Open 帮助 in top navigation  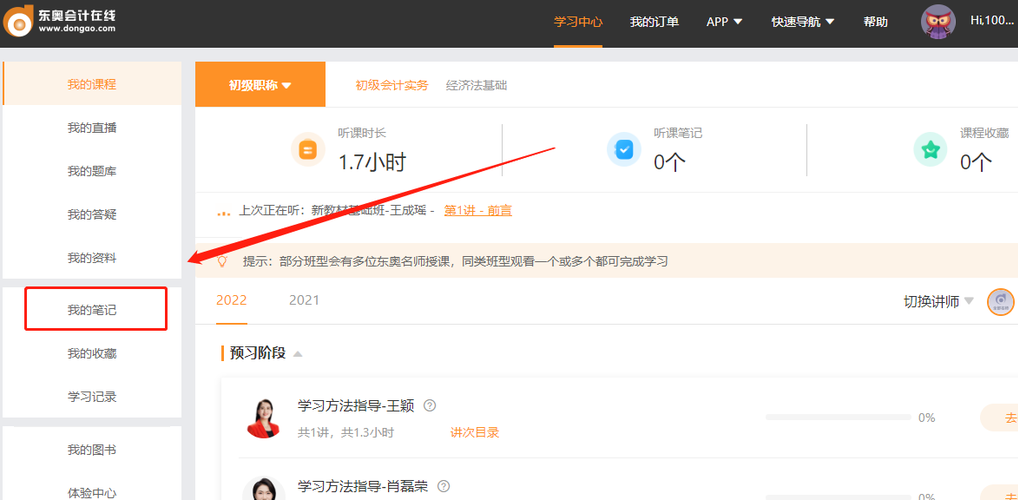pos(875,21)
